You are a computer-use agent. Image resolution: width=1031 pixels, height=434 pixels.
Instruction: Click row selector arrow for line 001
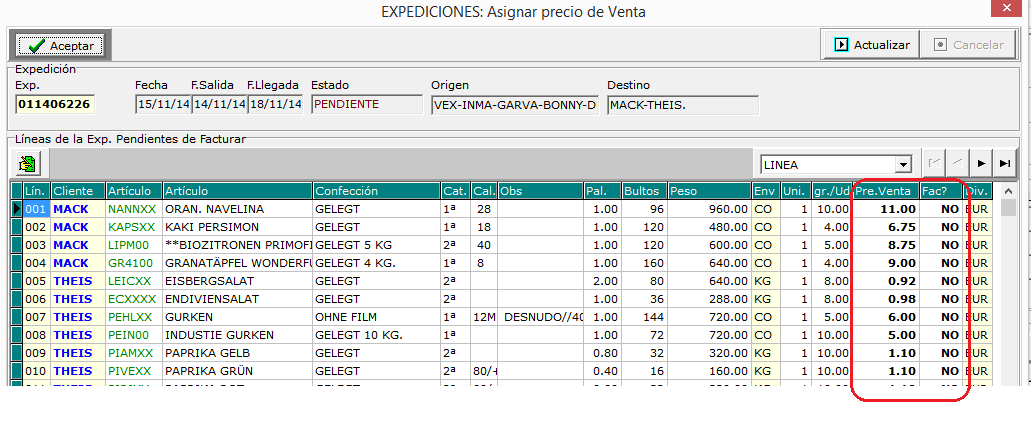[x=17, y=209]
